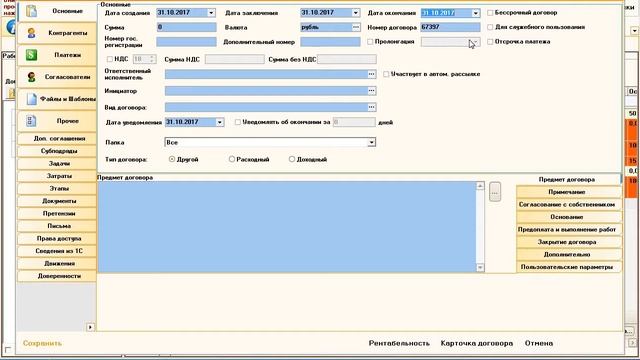Click Дополнительный номер input field
This screenshot has width=640, height=360.
pos(330,42)
